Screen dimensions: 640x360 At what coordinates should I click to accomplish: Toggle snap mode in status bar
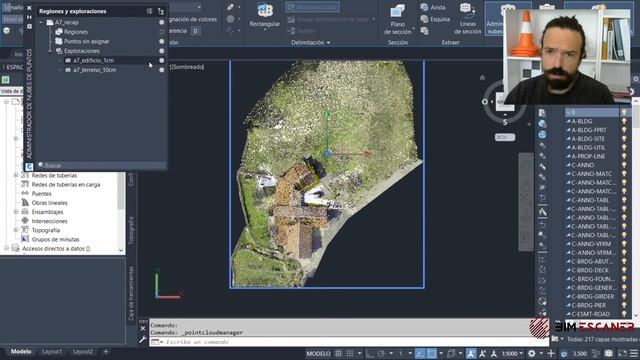pos(350,353)
